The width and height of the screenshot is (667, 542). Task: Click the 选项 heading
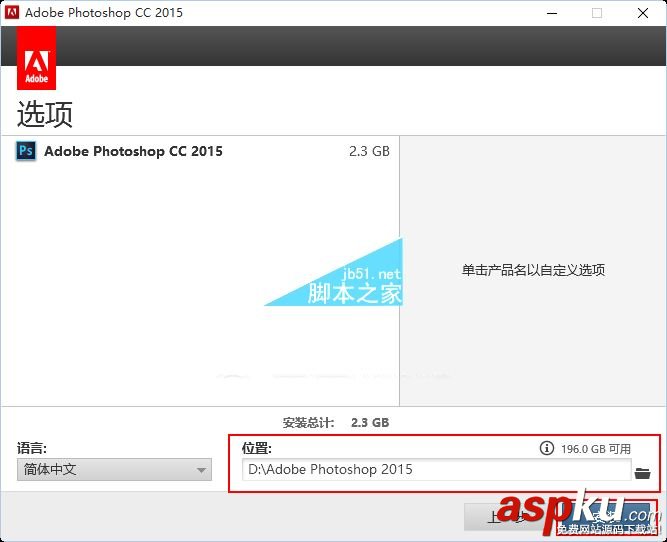(45, 114)
